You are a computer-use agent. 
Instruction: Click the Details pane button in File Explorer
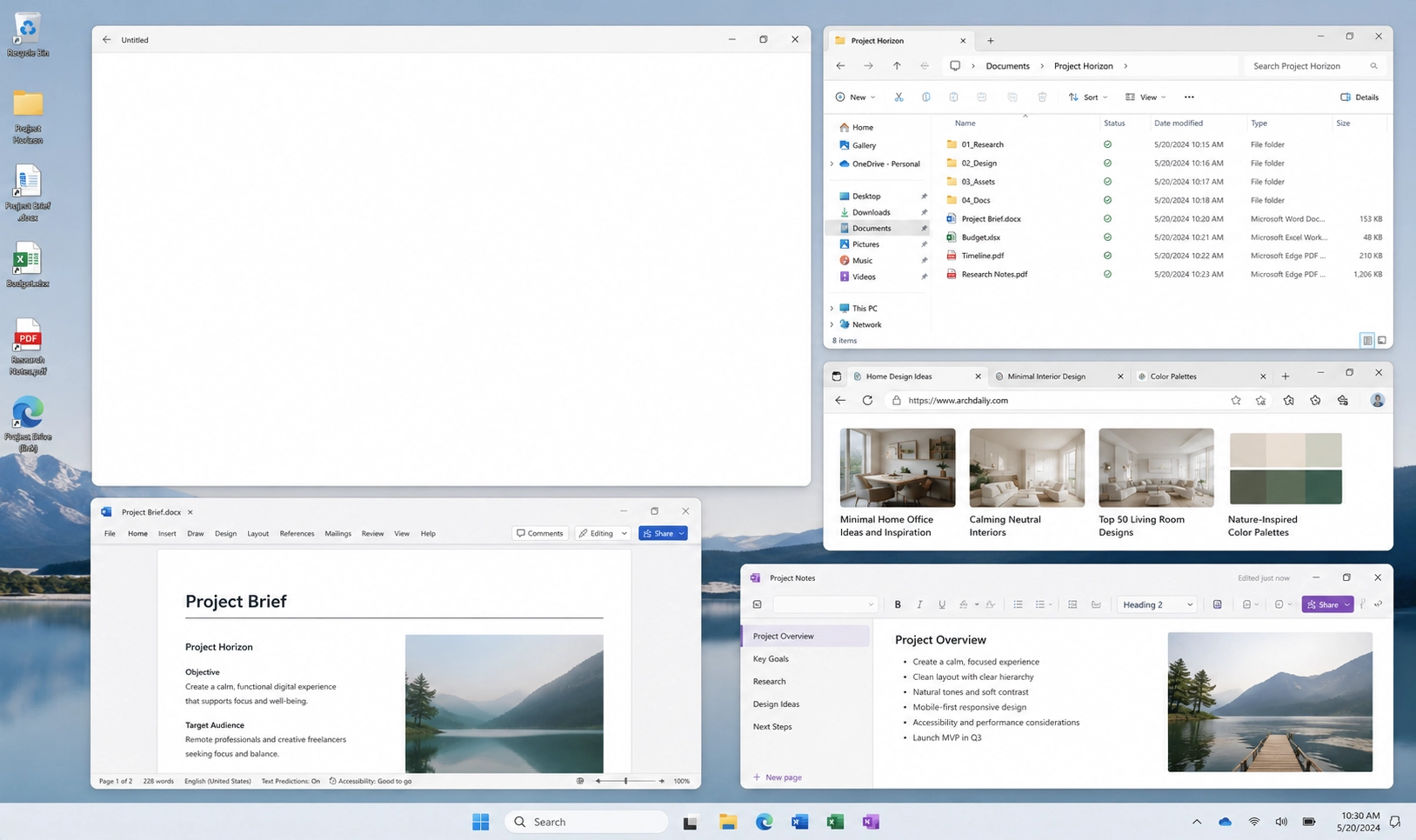tap(1359, 97)
